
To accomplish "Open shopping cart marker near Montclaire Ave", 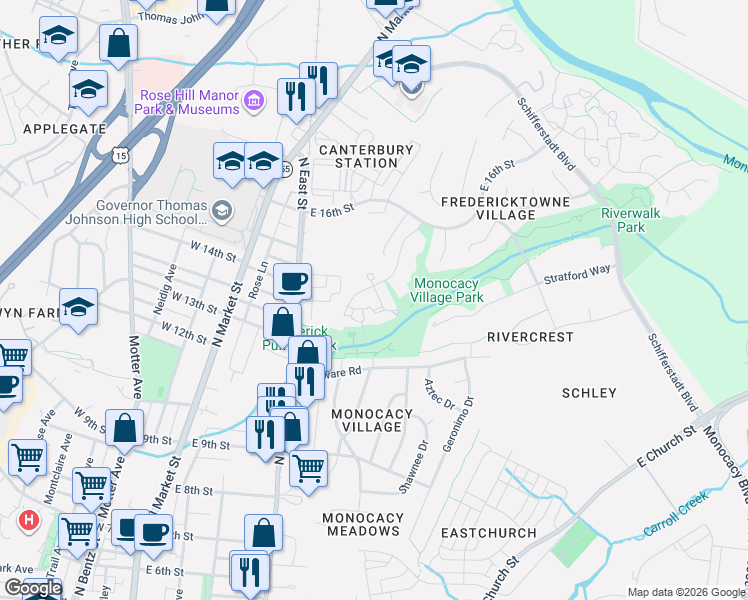I will 27,460.
